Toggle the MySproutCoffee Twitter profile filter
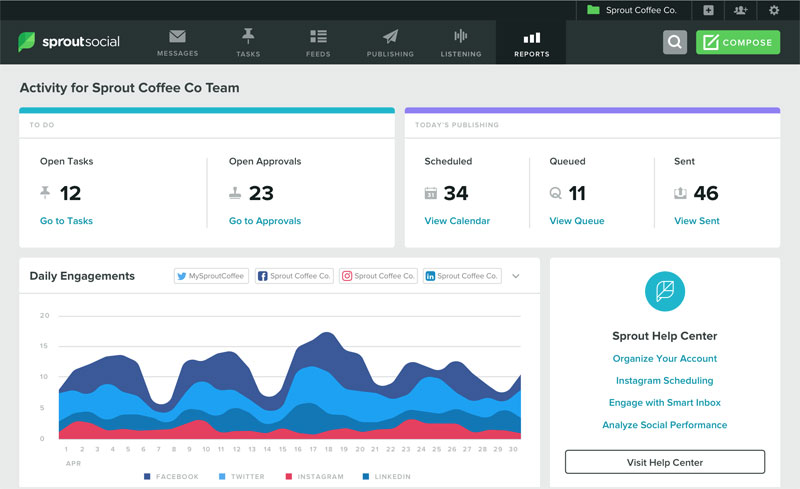The width and height of the screenshot is (800, 489). pyautogui.click(x=211, y=276)
